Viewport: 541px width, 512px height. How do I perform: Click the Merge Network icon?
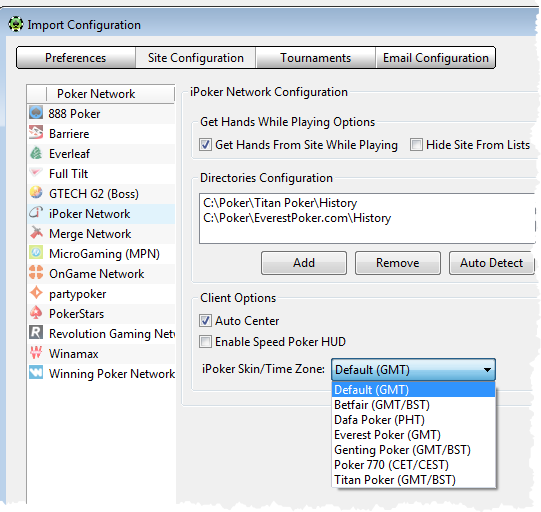(36, 233)
